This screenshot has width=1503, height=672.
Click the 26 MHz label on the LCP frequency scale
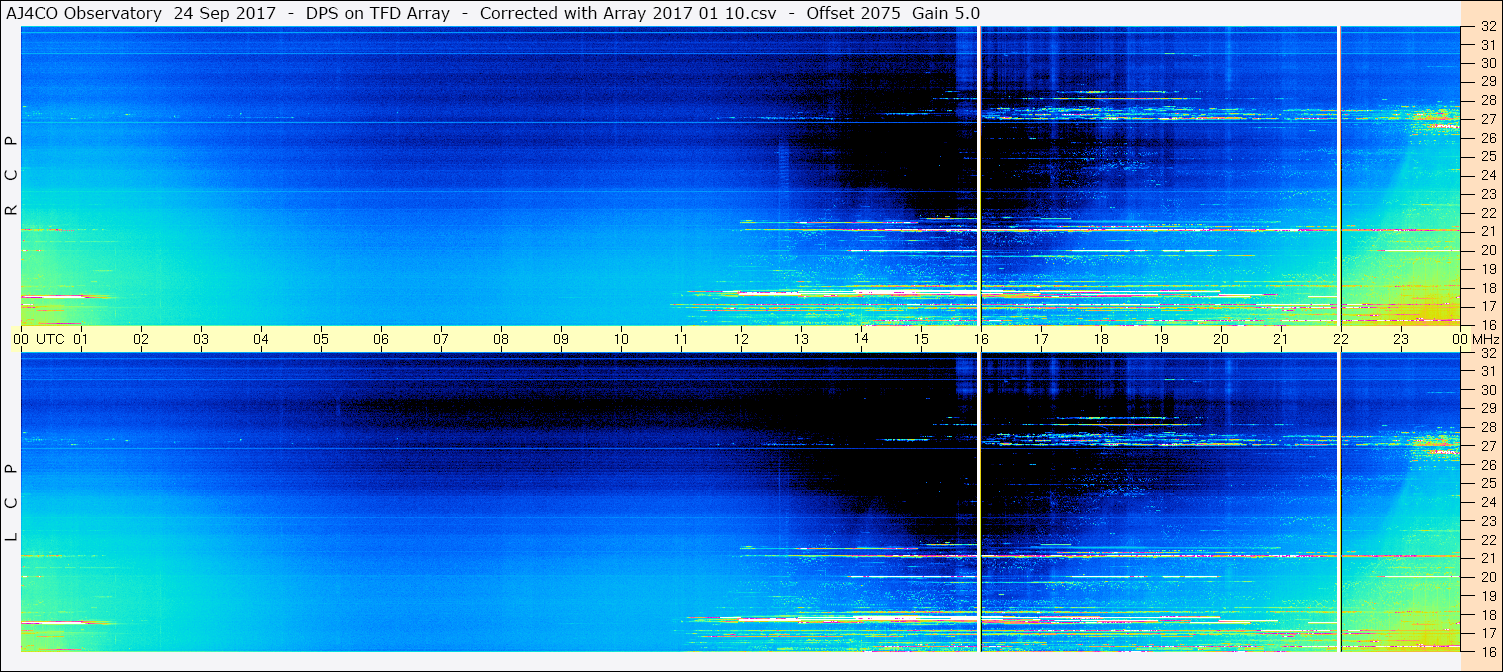(1487, 464)
